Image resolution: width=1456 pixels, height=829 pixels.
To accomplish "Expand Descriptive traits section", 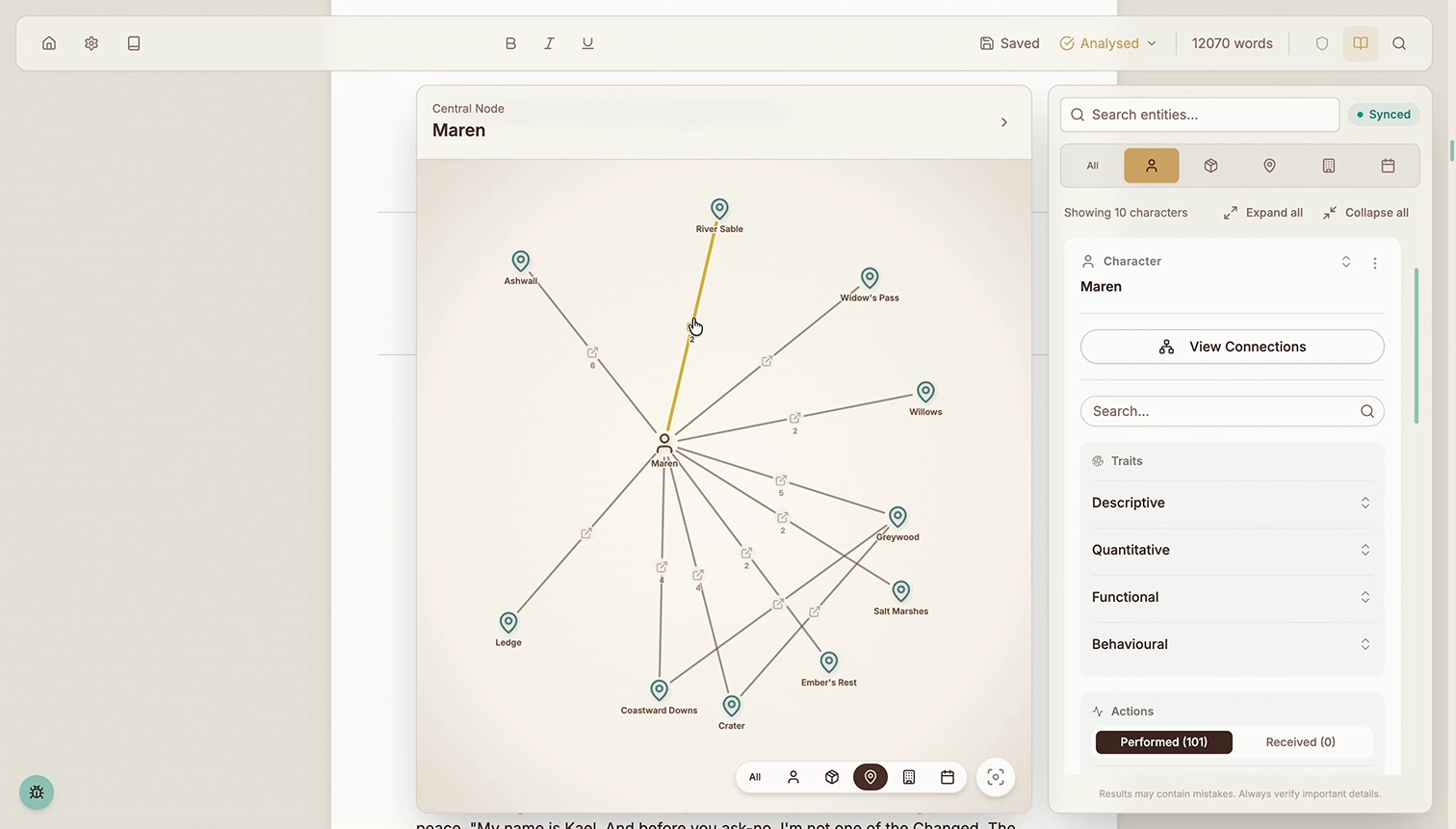I will [x=1233, y=503].
